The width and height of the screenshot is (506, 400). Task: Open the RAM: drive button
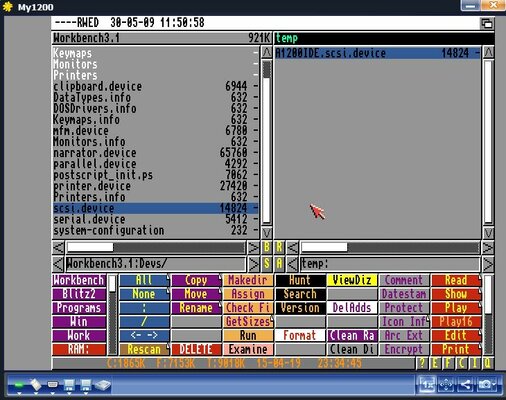tap(79, 349)
